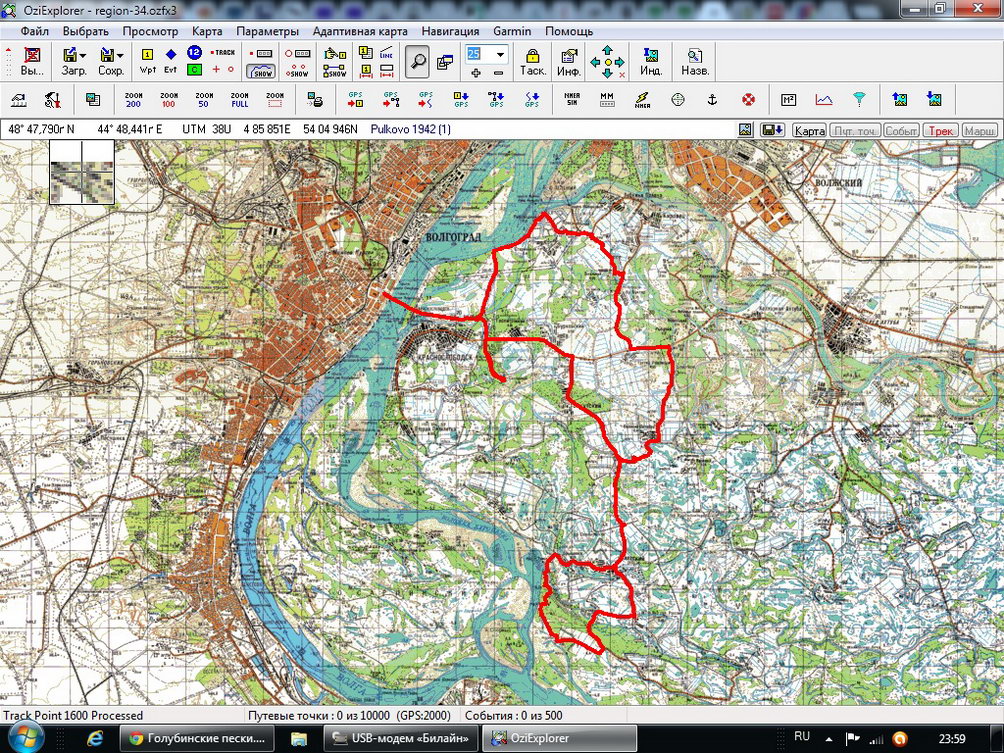Click the green C map comment icon

coord(194,70)
